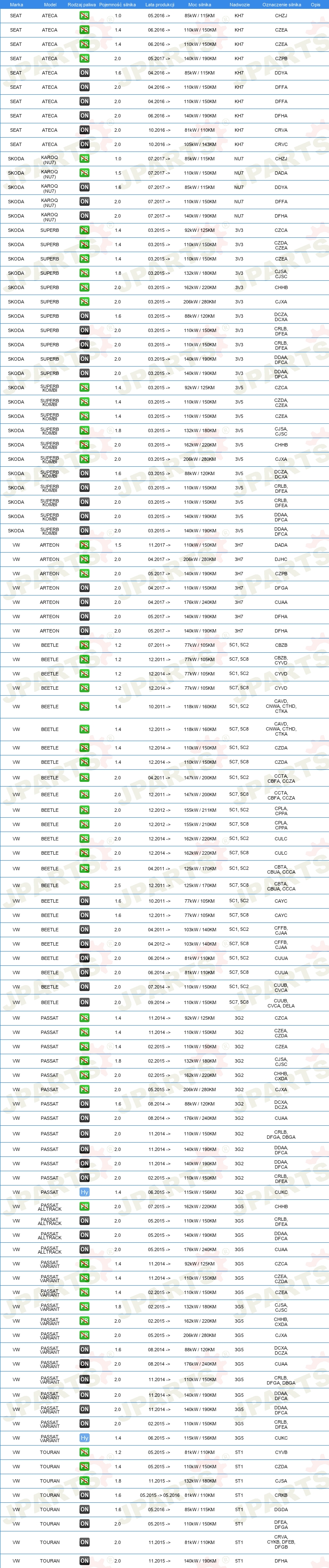Click 3G2 body code in PASSAT CUKC row
Image resolution: width=329 pixels, height=1568 pixels.
[x=239, y=1192]
